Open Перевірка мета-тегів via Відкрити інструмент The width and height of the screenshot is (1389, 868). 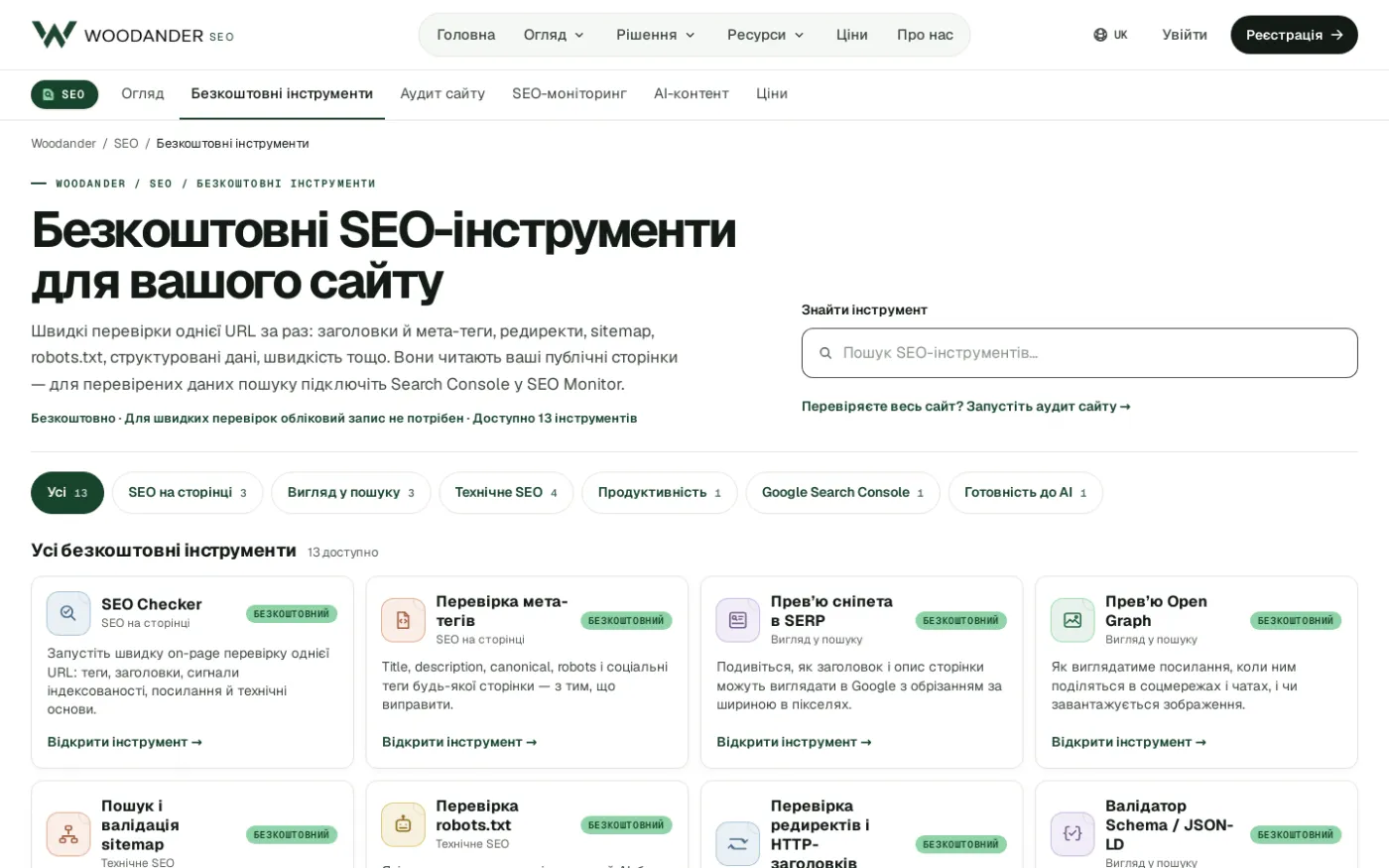pyautogui.click(x=459, y=742)
